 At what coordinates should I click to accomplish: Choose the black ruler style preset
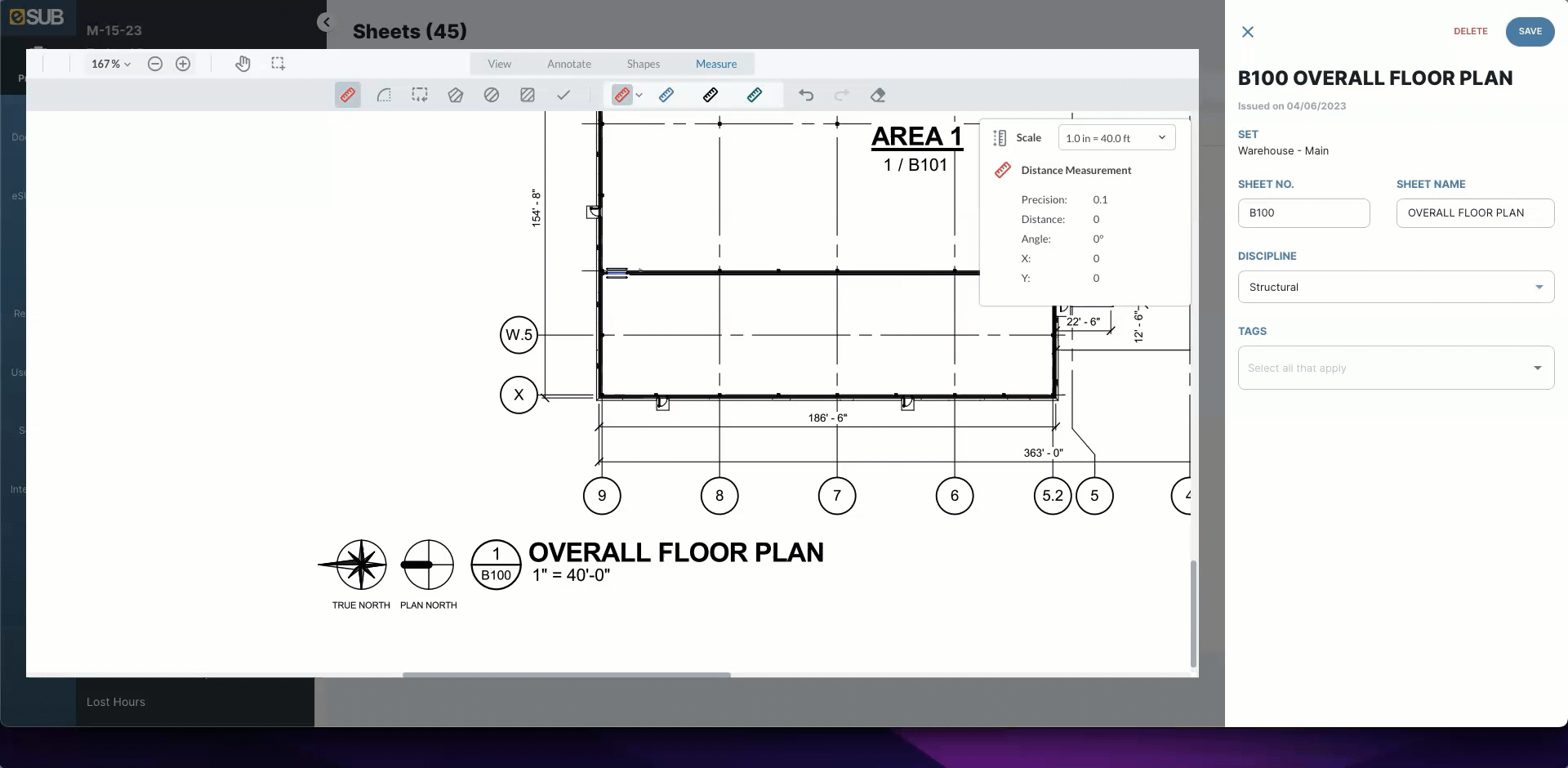(x=710, y=95)
